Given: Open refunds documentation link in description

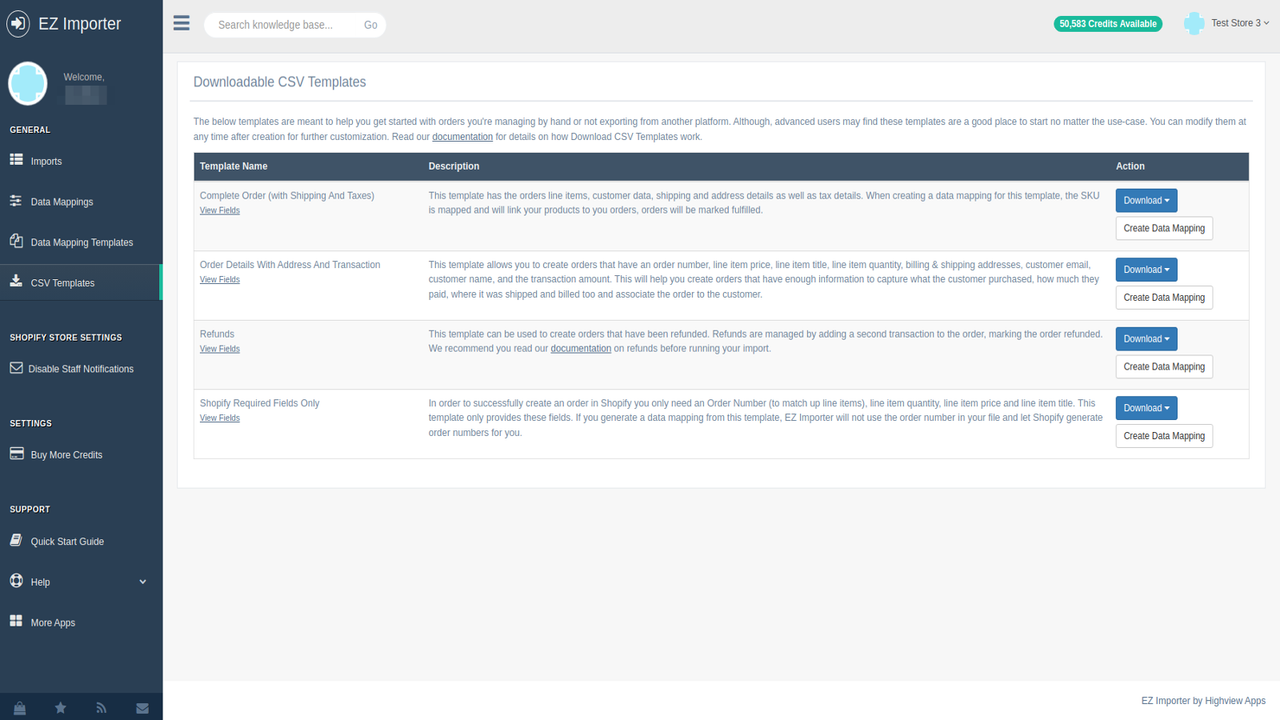Looking at the screenshot, I should click(x=581, y=349).
